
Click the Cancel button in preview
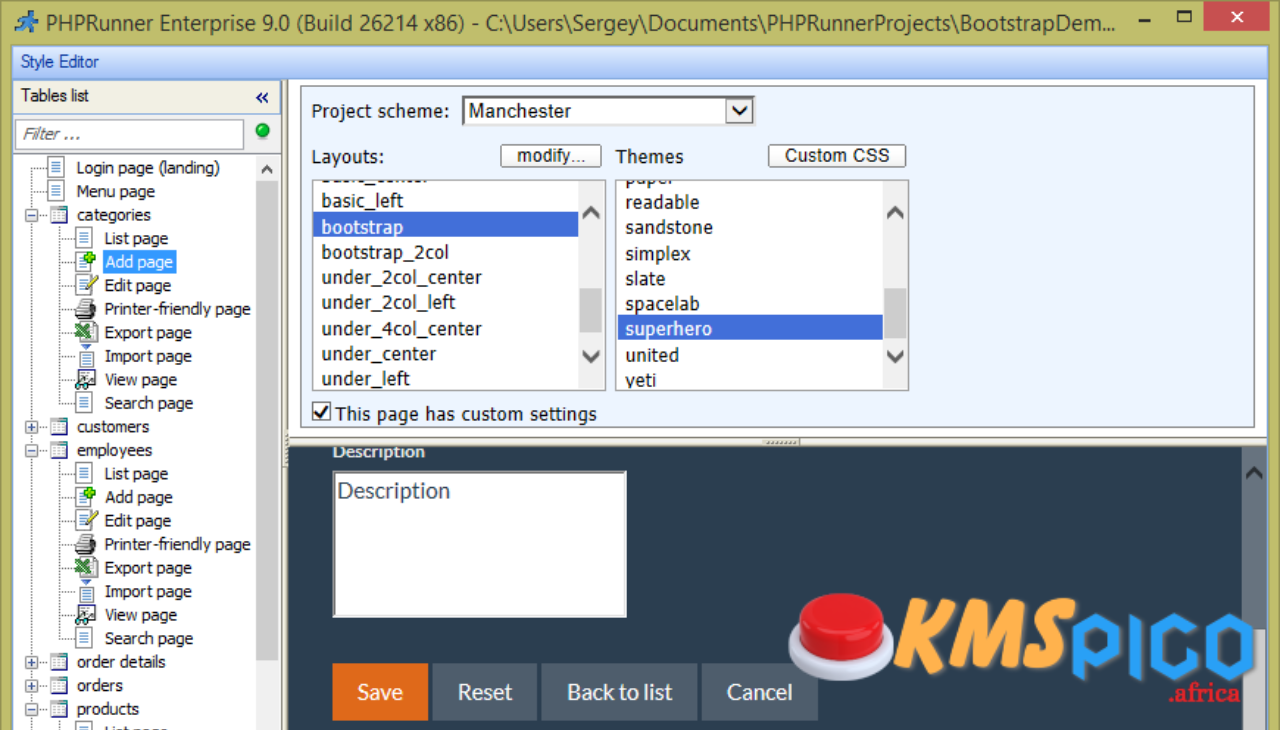(760, 692)
